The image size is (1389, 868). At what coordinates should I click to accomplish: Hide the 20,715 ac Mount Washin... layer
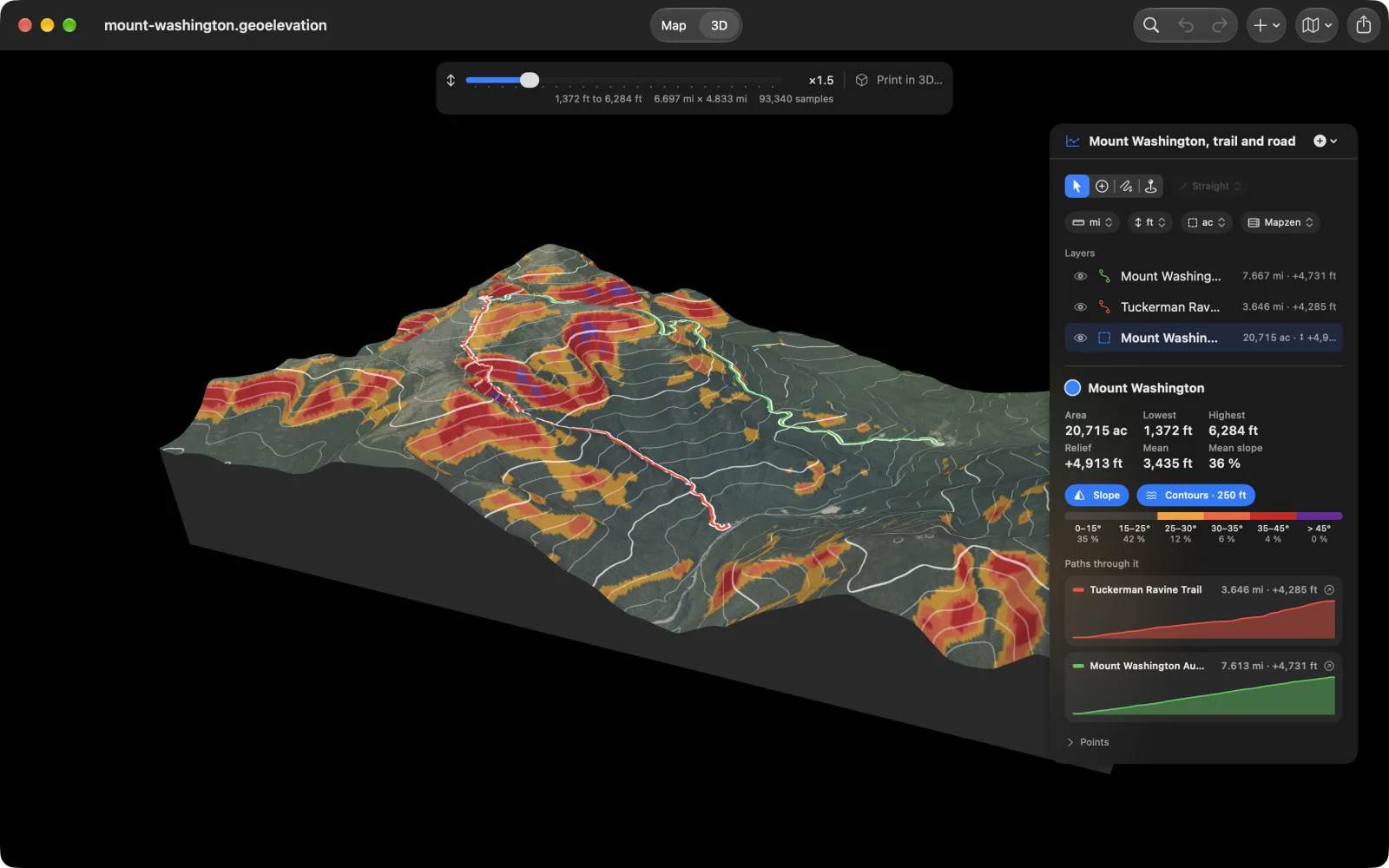[x=1080, y=338]
